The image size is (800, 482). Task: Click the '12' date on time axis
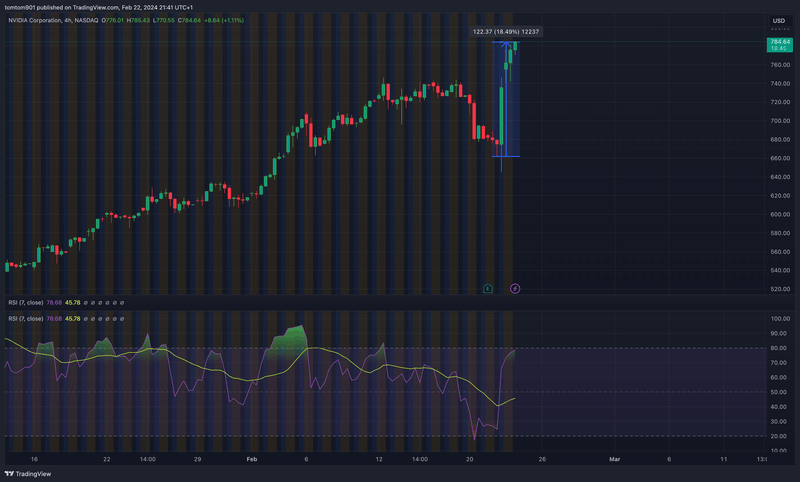click(379, 460)
